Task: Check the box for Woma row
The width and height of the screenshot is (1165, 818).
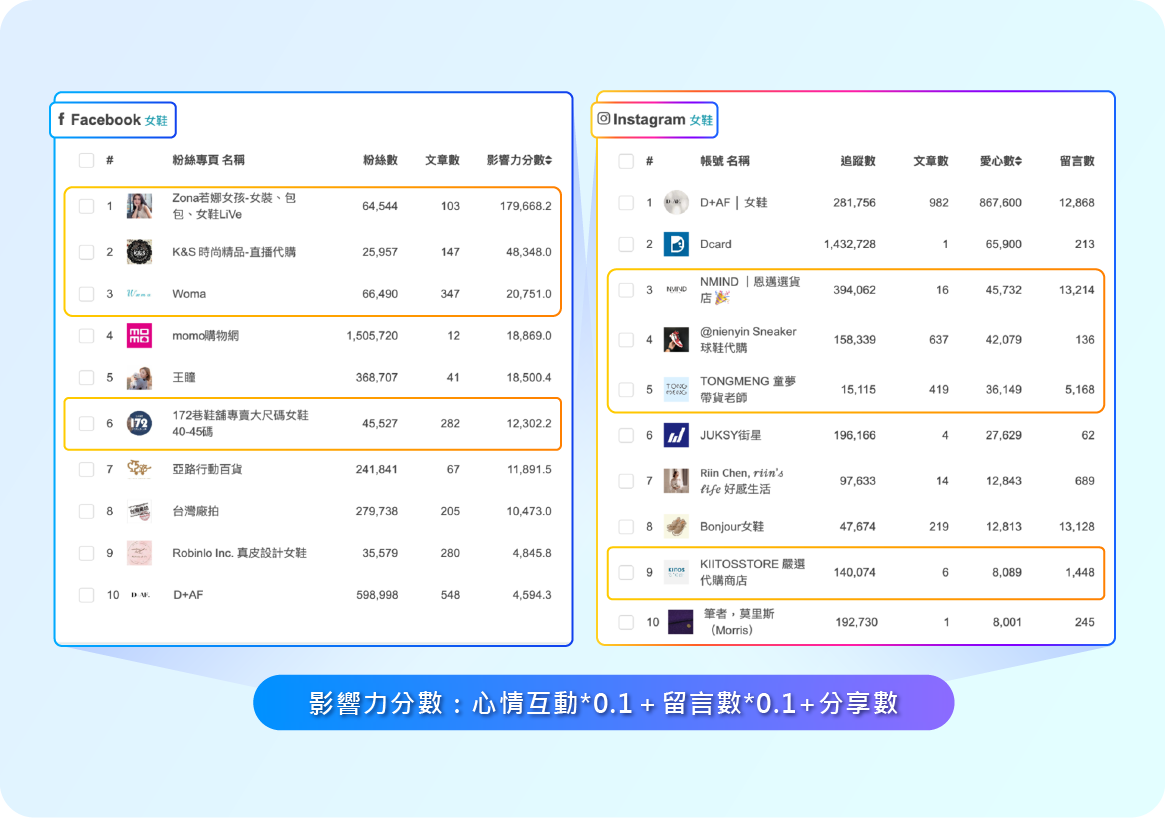Action: click(86, 294)
